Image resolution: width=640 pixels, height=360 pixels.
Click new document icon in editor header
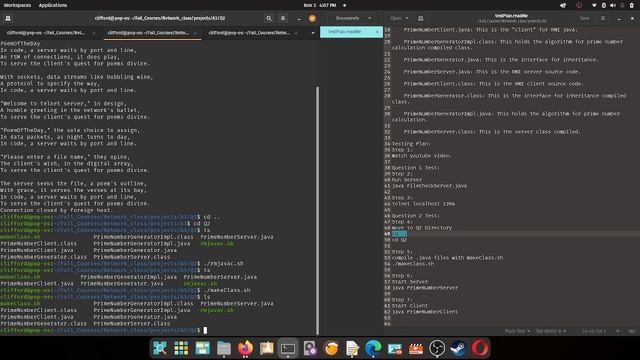[x=421, y=18]
